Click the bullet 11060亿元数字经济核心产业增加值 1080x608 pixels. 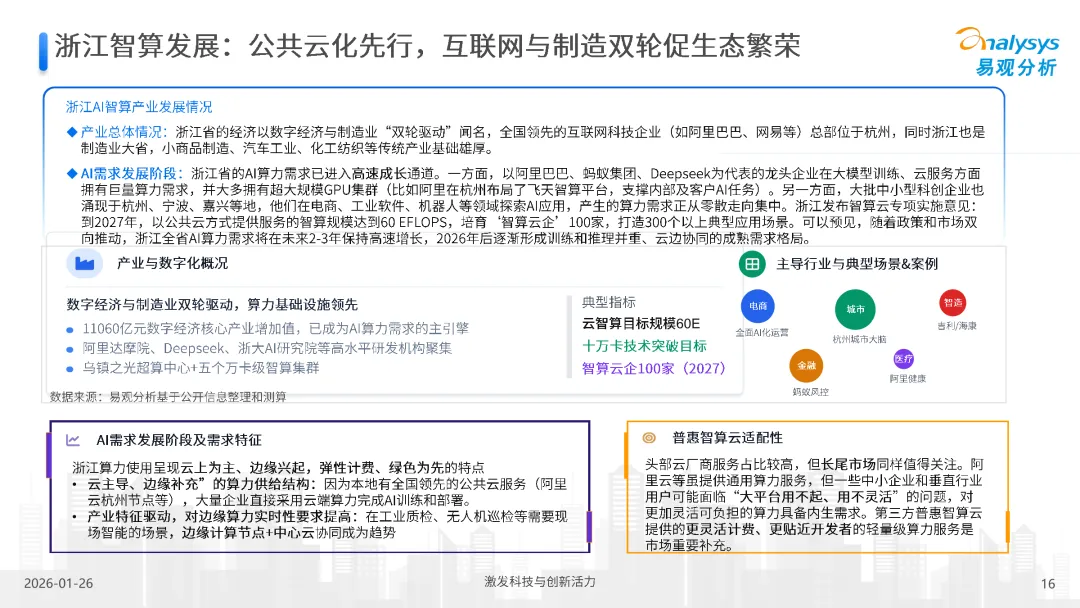276,328
